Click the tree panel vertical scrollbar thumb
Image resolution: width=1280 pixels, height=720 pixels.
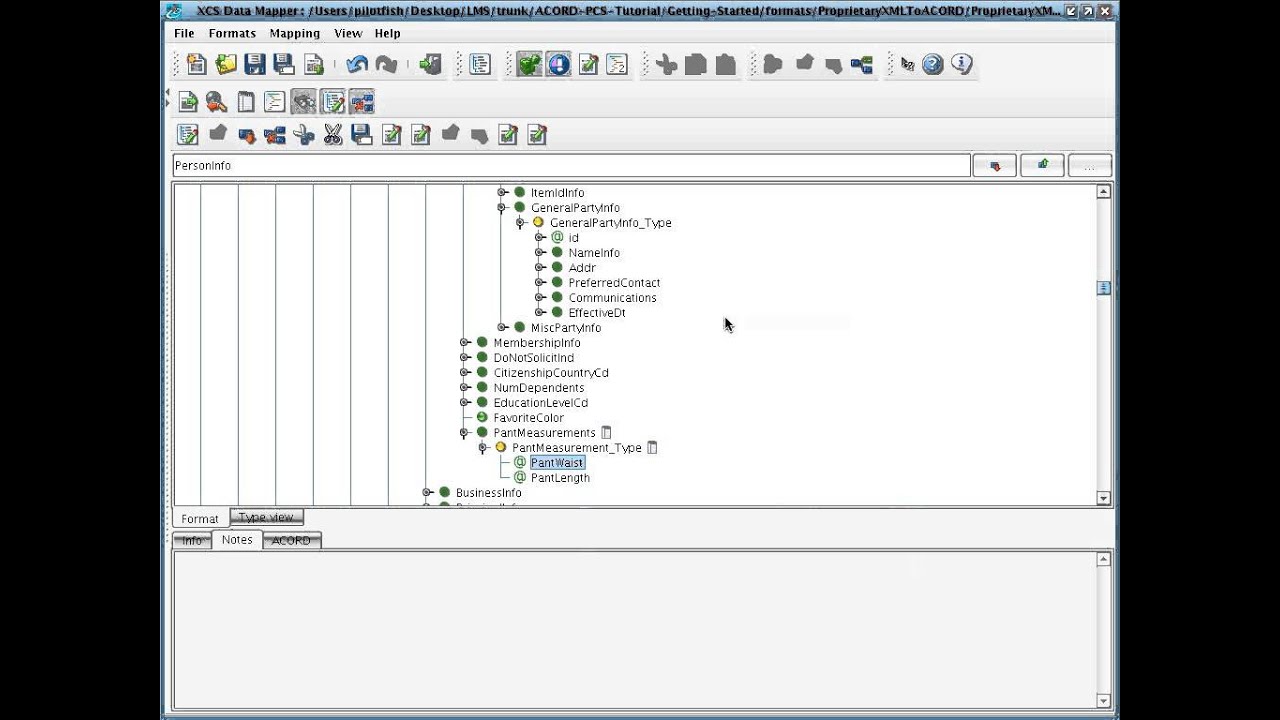click(x=1104, y=287)
